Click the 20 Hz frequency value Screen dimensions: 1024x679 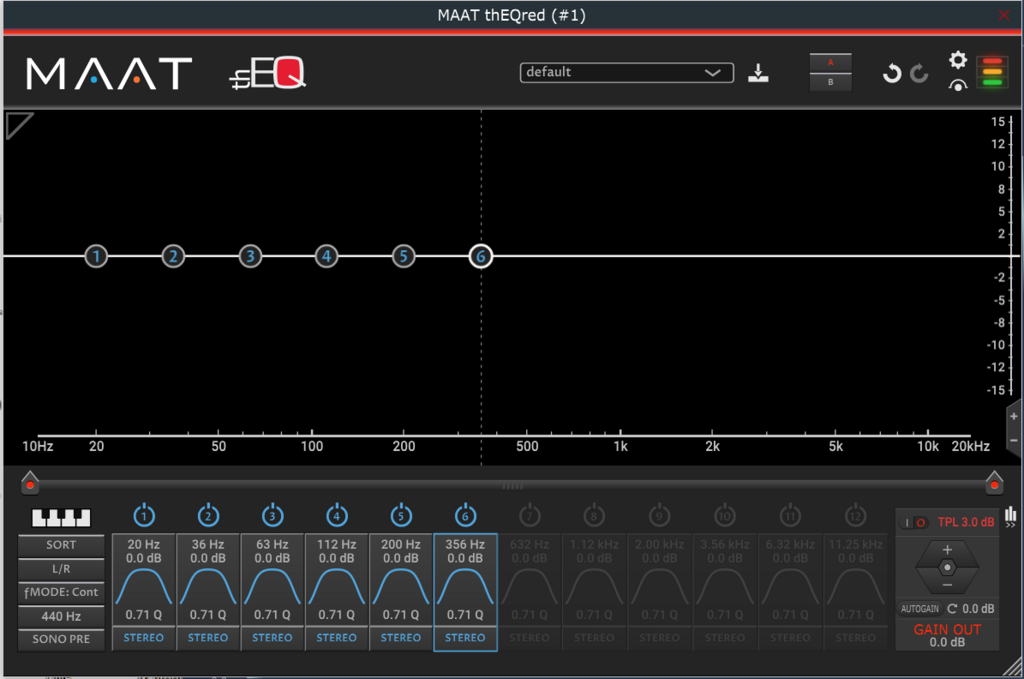point(144,544)
